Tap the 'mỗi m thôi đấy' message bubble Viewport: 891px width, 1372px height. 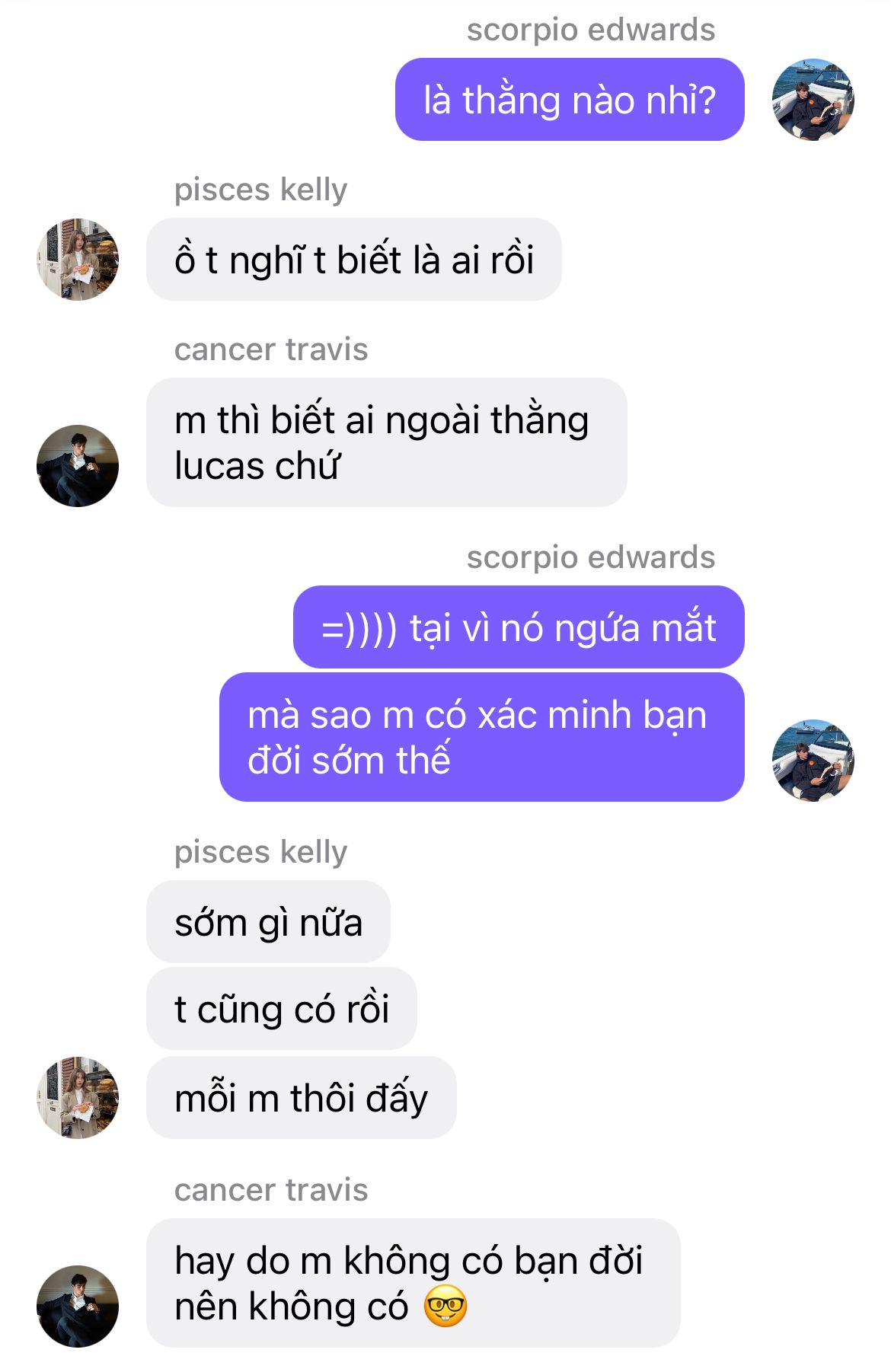coord(302,1098)
